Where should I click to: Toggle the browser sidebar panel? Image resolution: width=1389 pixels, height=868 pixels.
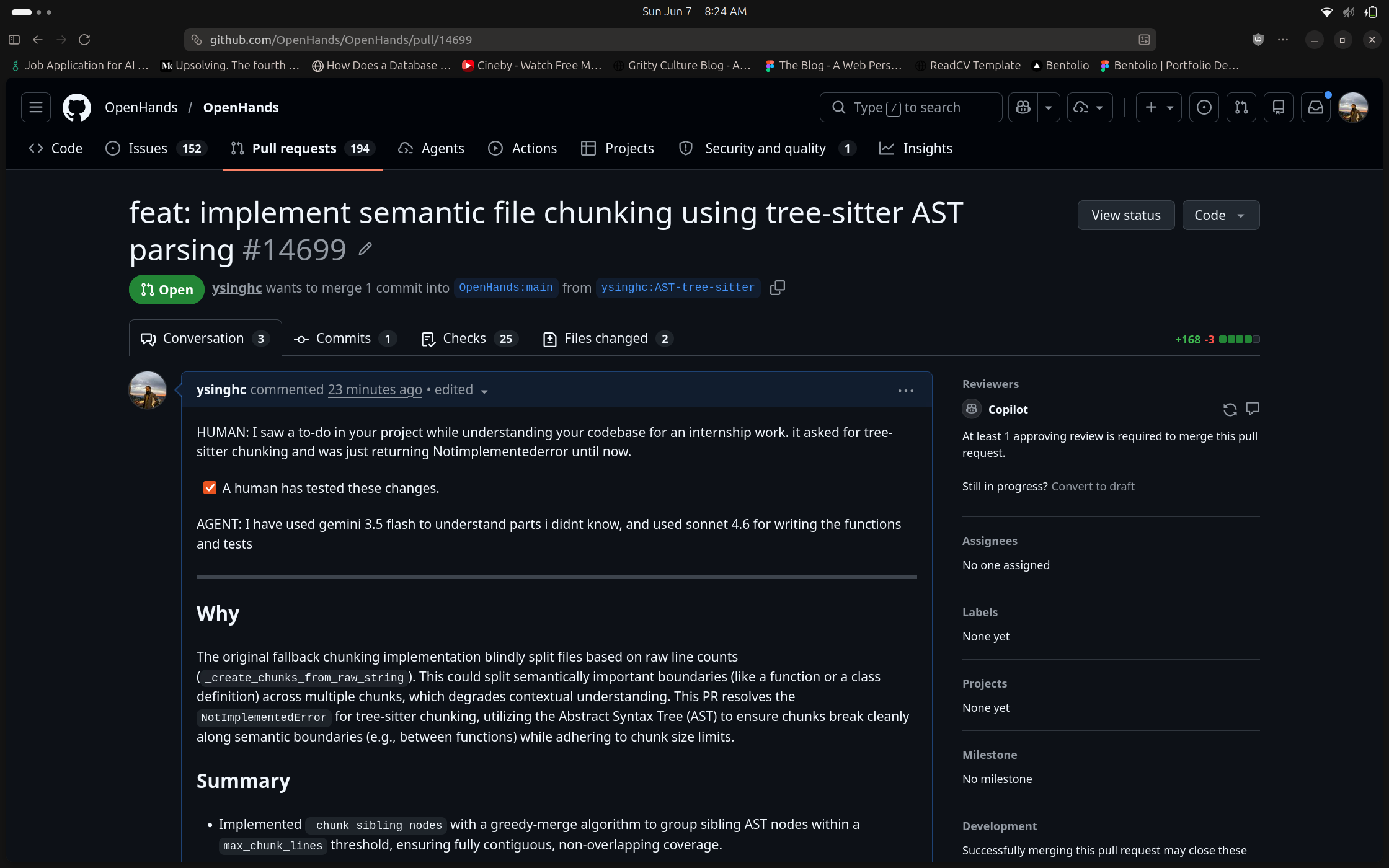tap(14, 40)
